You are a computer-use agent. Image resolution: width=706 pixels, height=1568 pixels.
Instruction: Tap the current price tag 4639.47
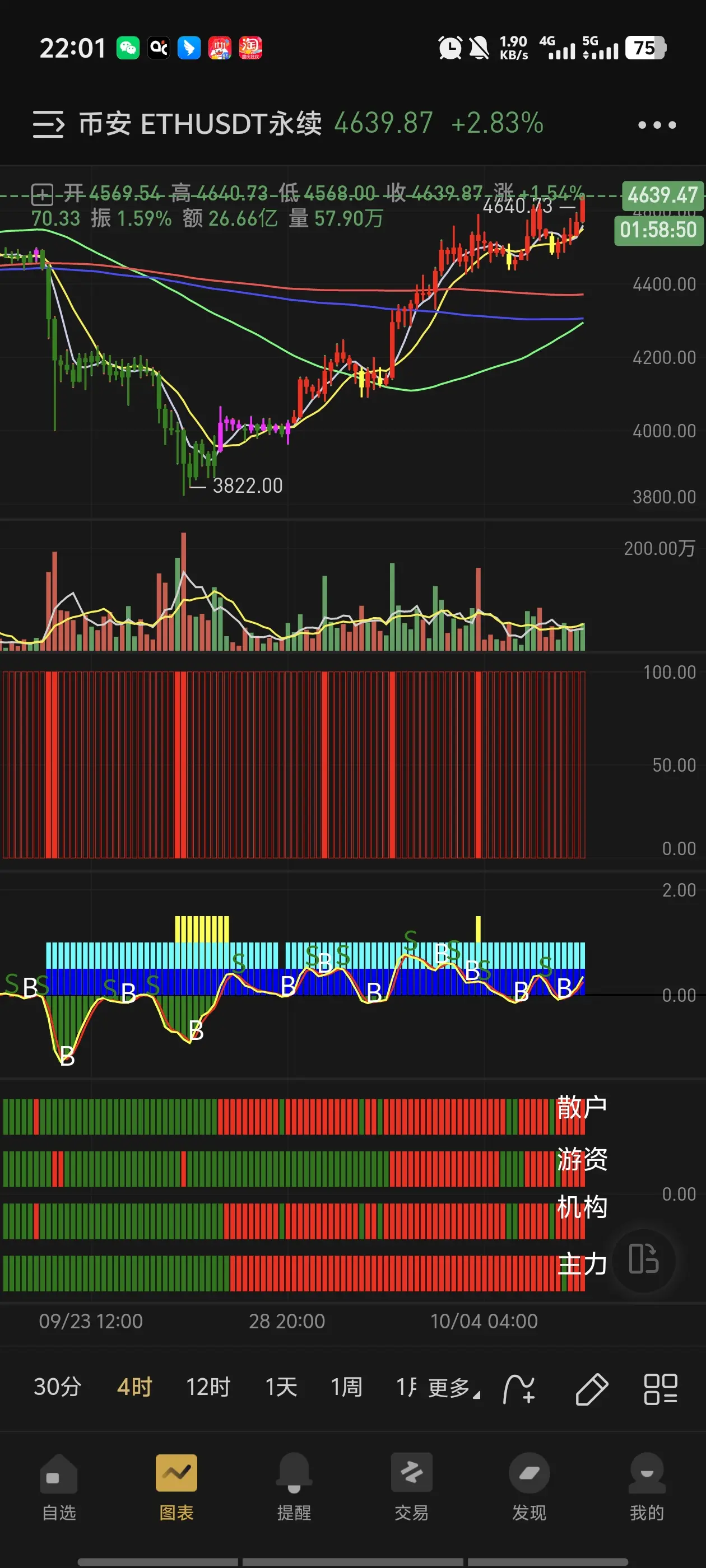[662, 195]
